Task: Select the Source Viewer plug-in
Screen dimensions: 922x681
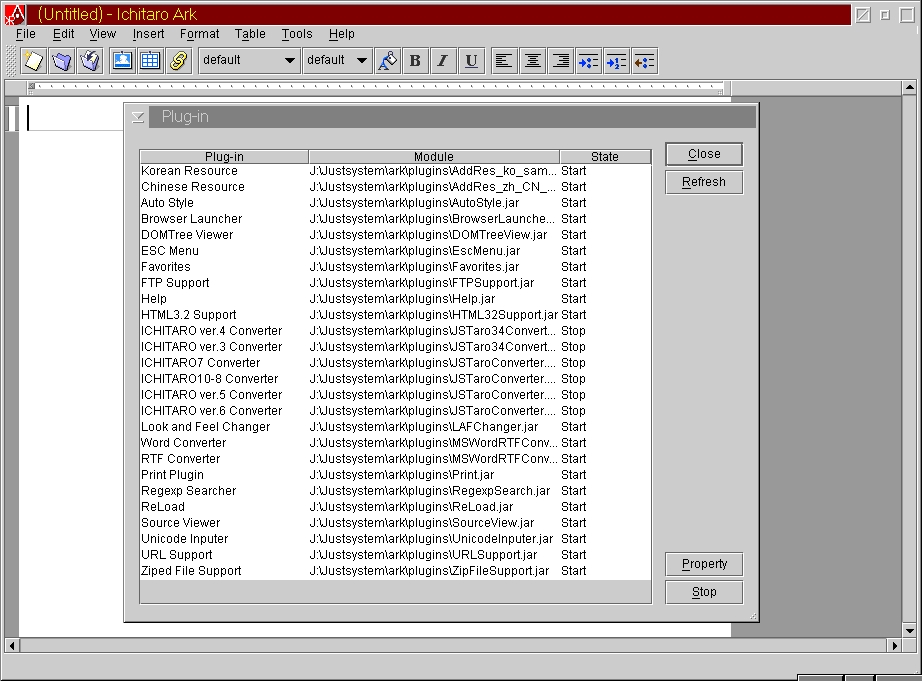Action: tap(395, 523)
